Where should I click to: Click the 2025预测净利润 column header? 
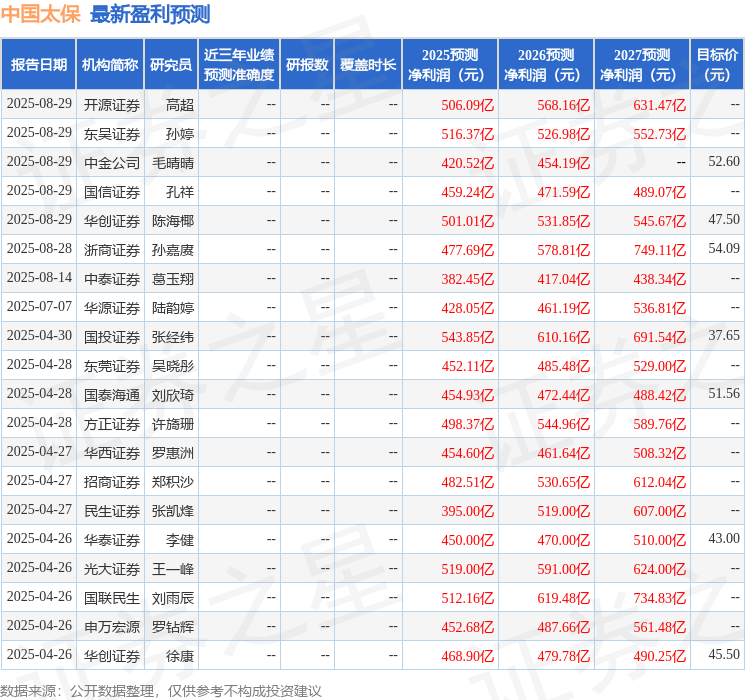[449, 64]
